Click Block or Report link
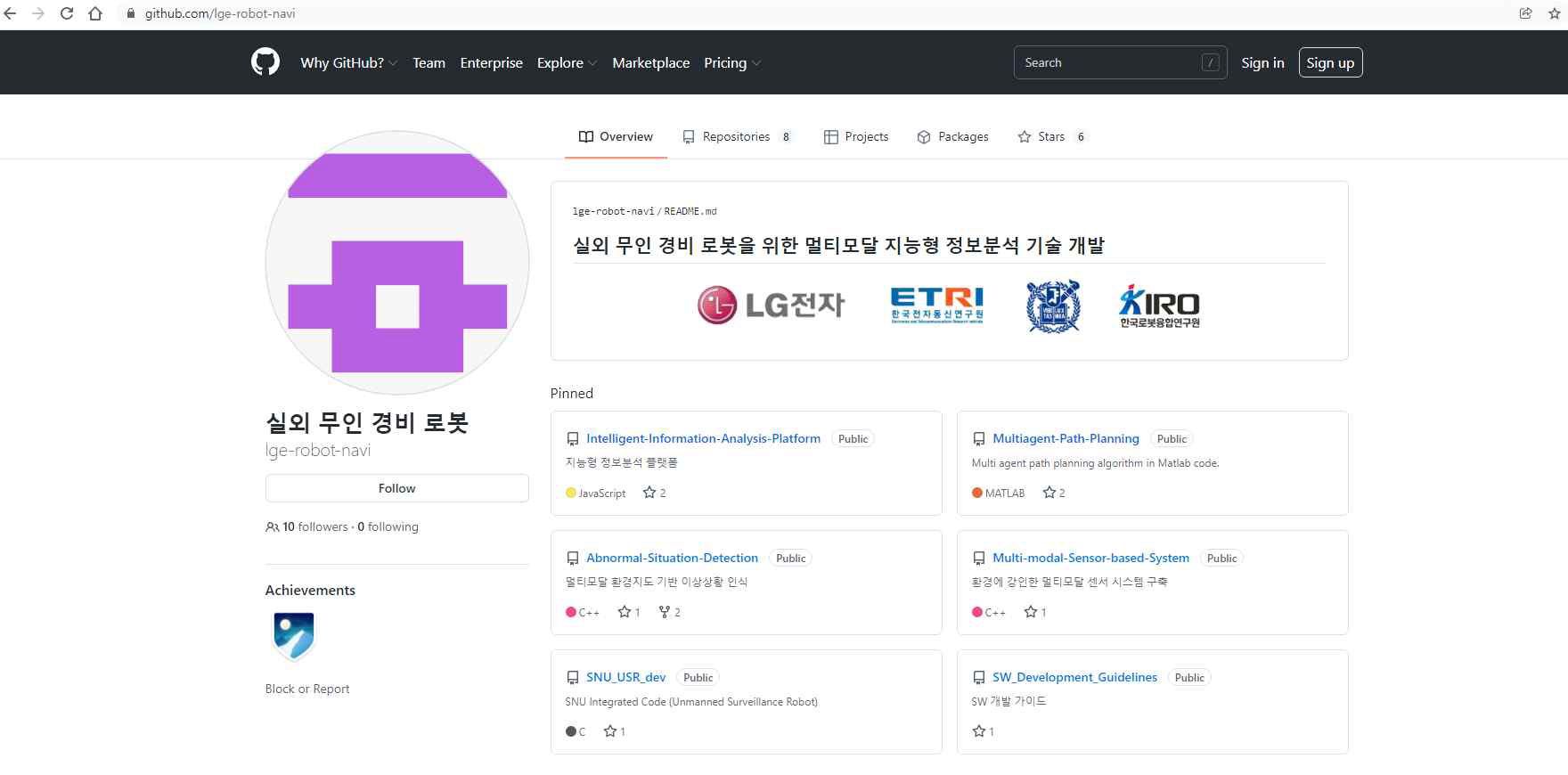Screen dimensions: 1568x775 (x=307, y=689)
